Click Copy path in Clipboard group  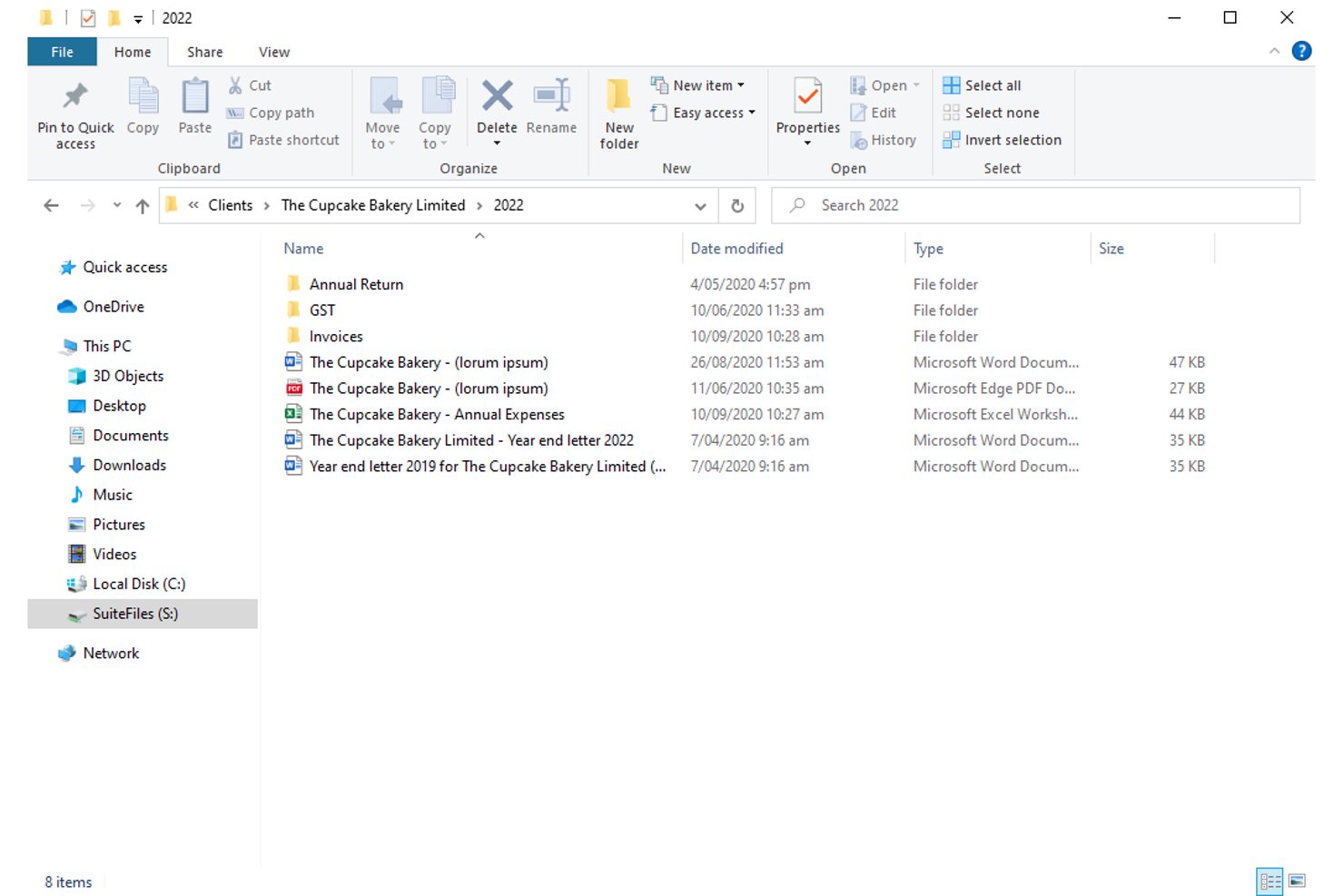coord(271,113)
